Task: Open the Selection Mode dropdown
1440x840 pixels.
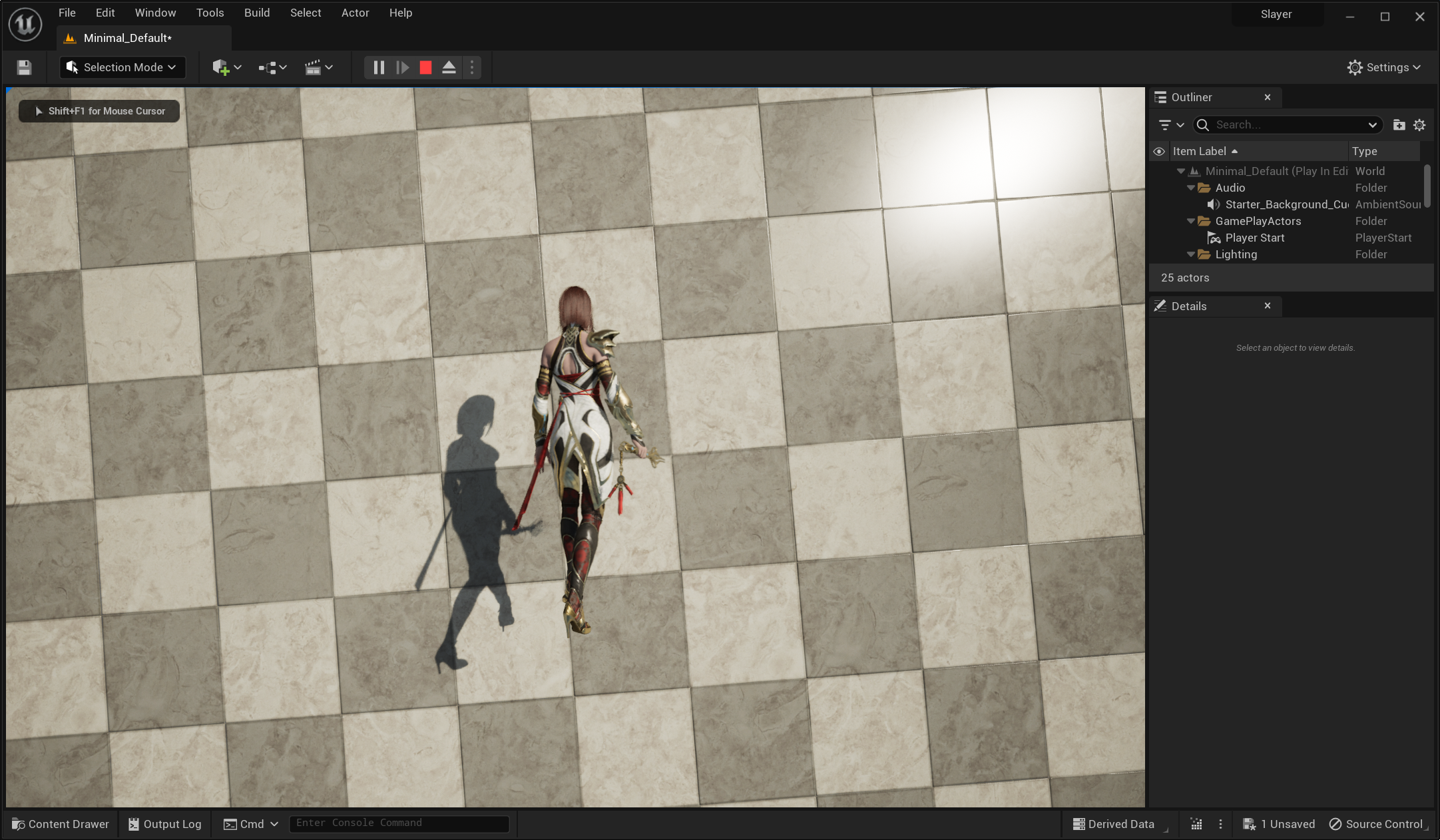Action: pos(122,67)
